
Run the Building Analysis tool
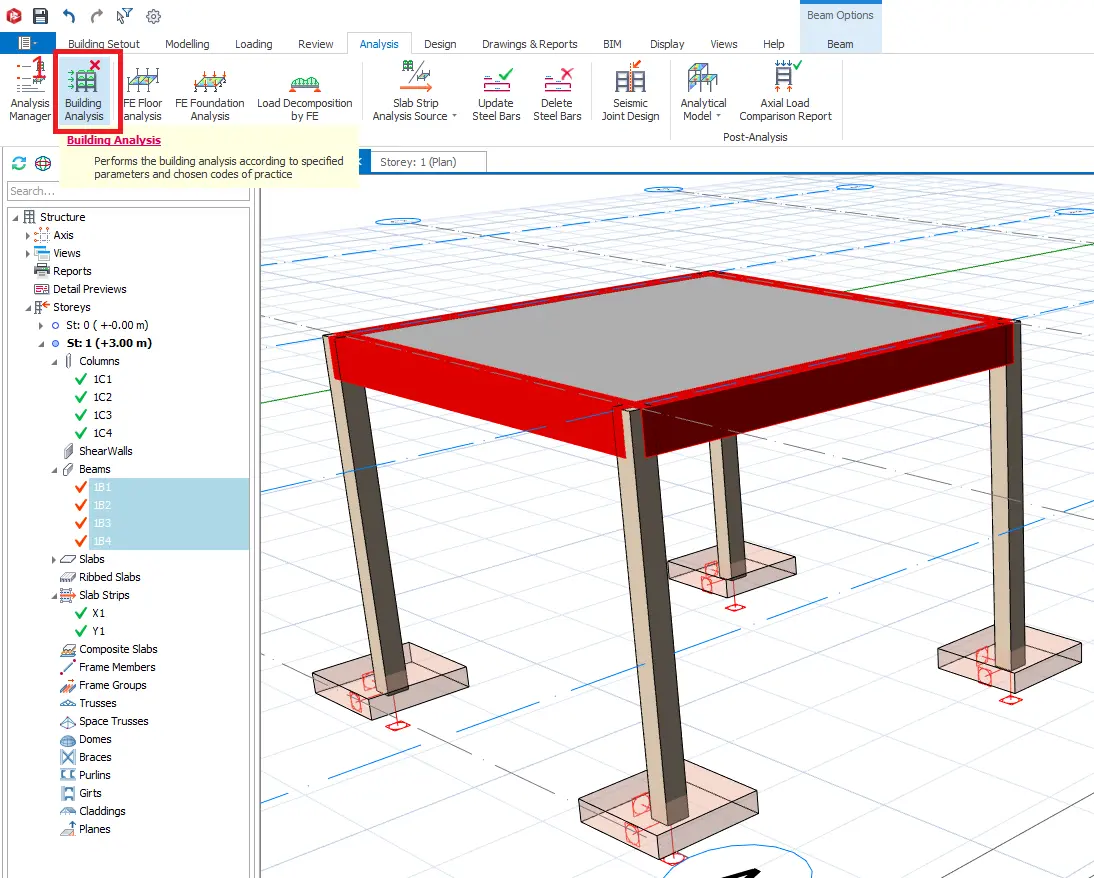[x=84, y=91]
